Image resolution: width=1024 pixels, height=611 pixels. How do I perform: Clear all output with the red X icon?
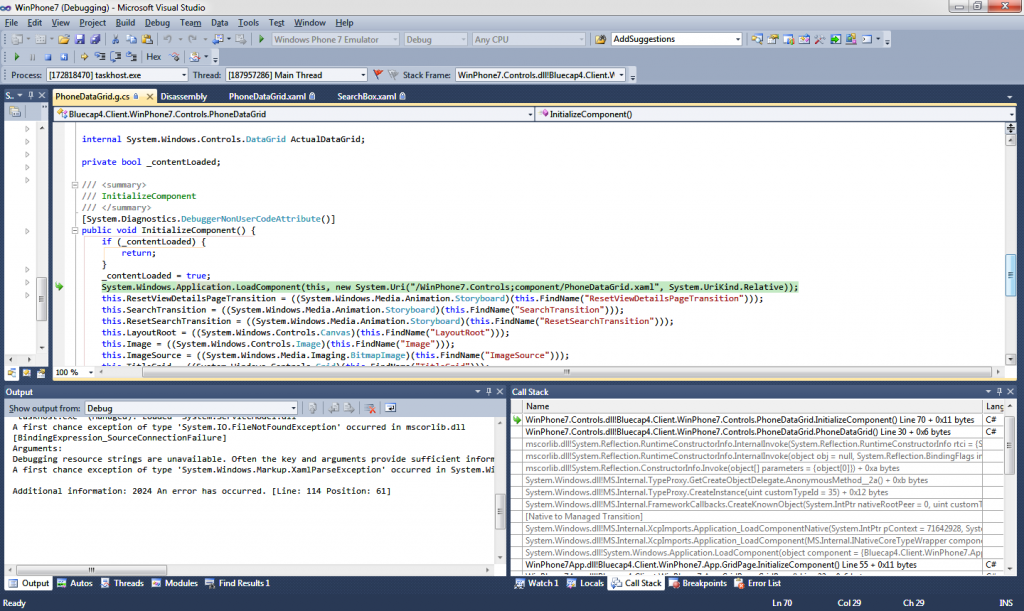pyautogui.click(x=370, y=408)
